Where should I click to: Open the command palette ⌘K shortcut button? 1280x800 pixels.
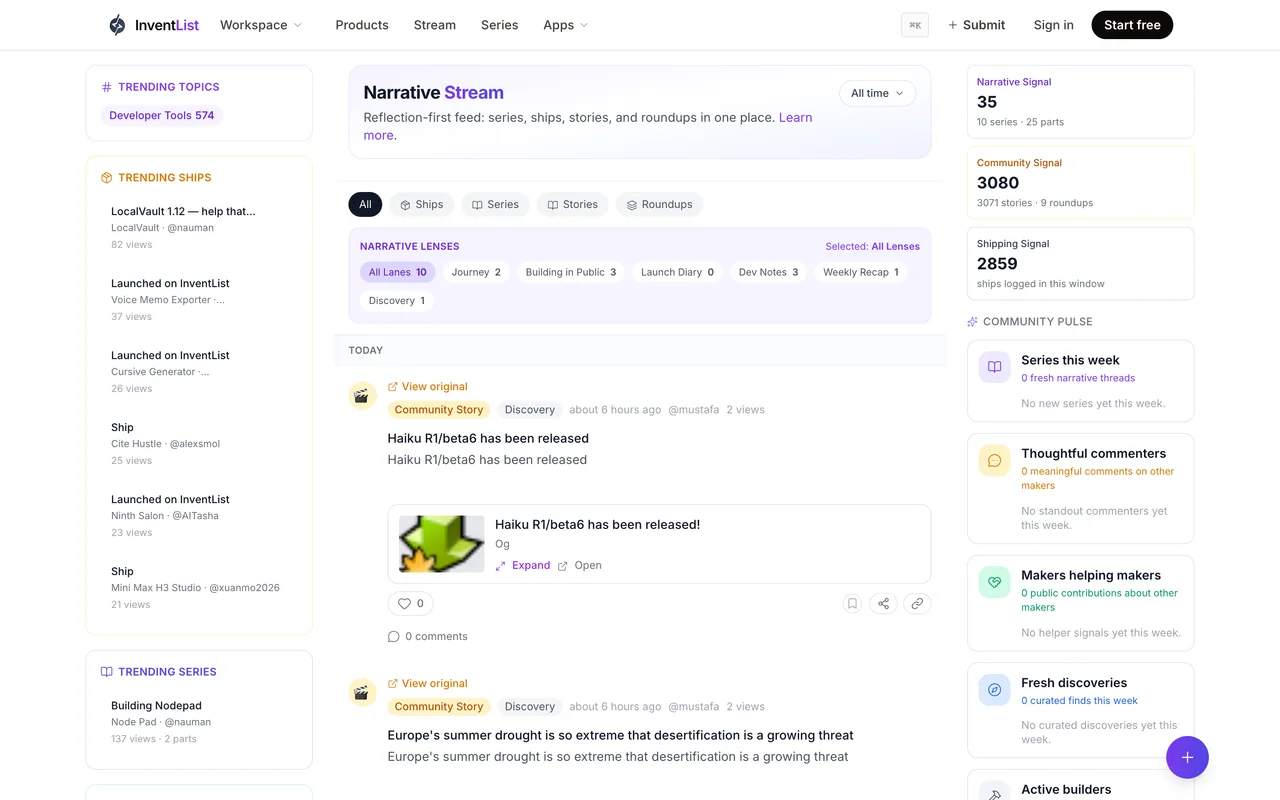pyautogui.click(x=915, y=25)
